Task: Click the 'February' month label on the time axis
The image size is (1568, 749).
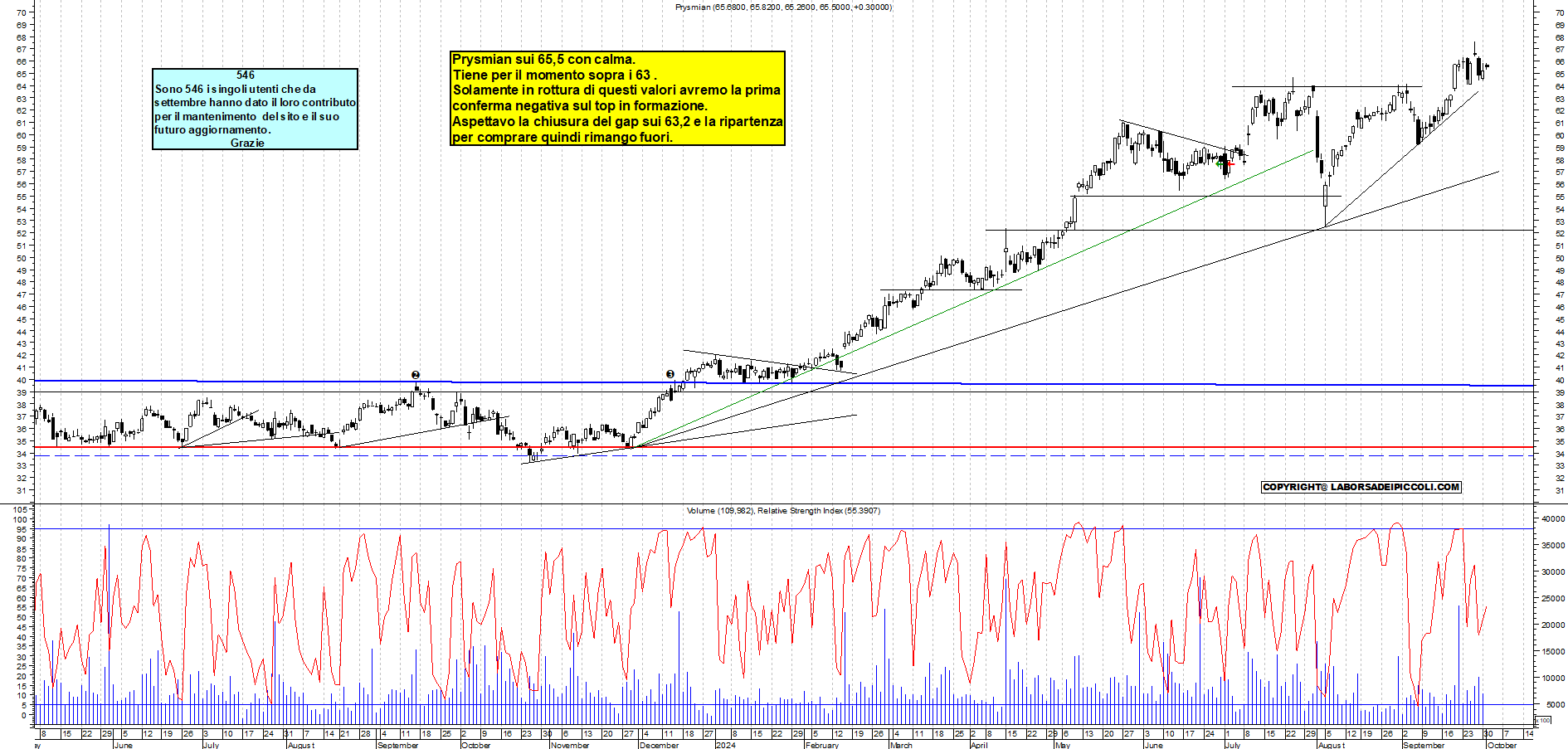Action: point(822,745)
